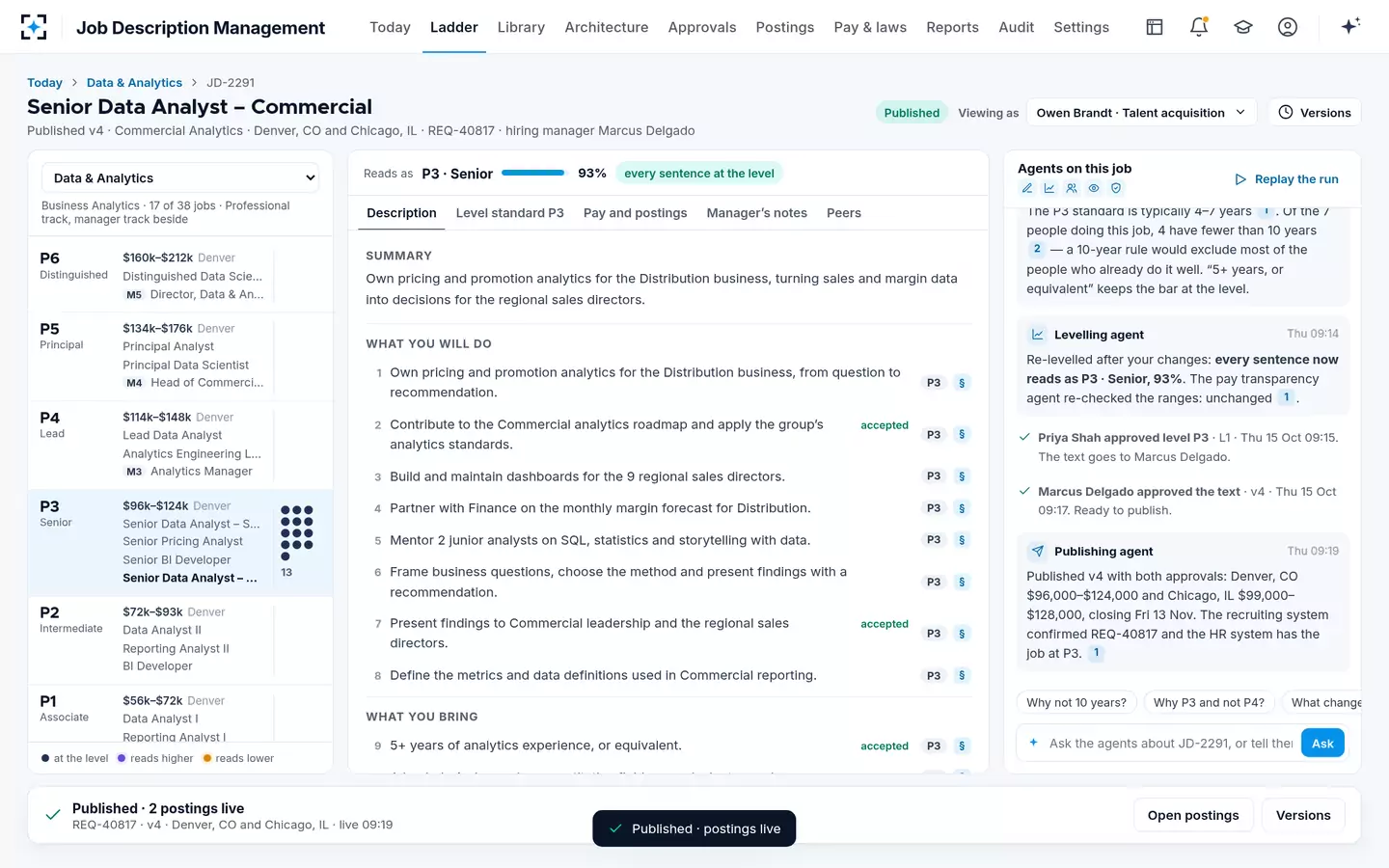Go to Approvals in the top navigation
The image size is (1389, 868).
tap(702, 27)
